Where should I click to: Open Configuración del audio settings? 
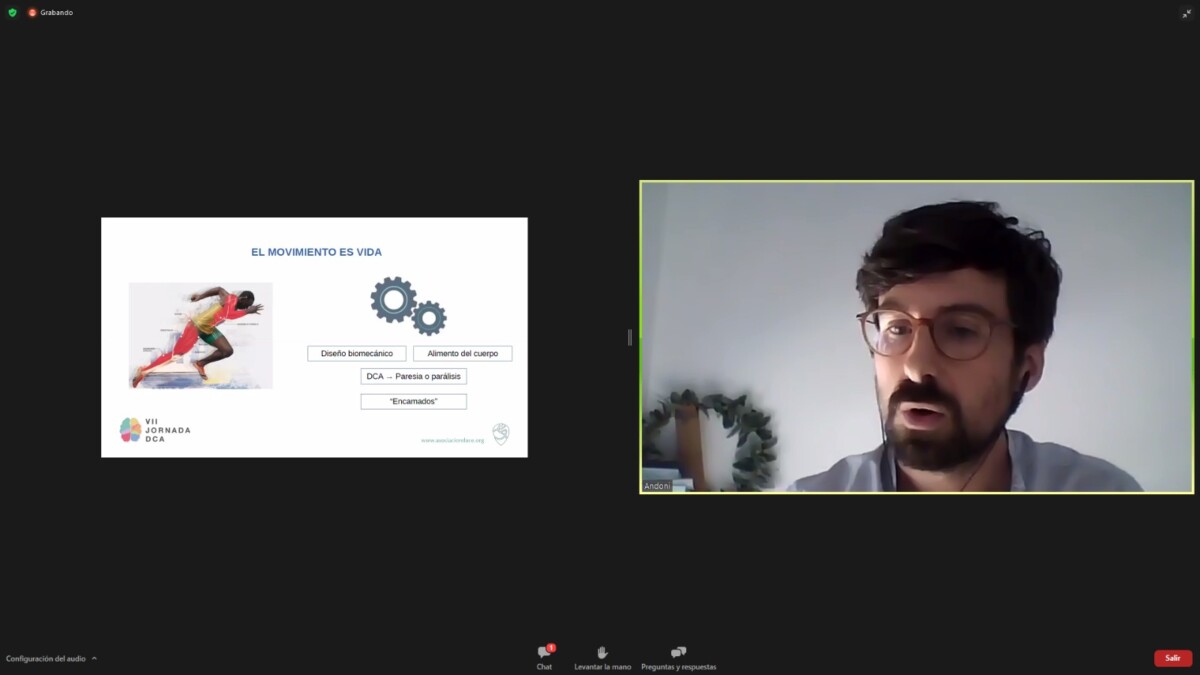coord(46,658)
